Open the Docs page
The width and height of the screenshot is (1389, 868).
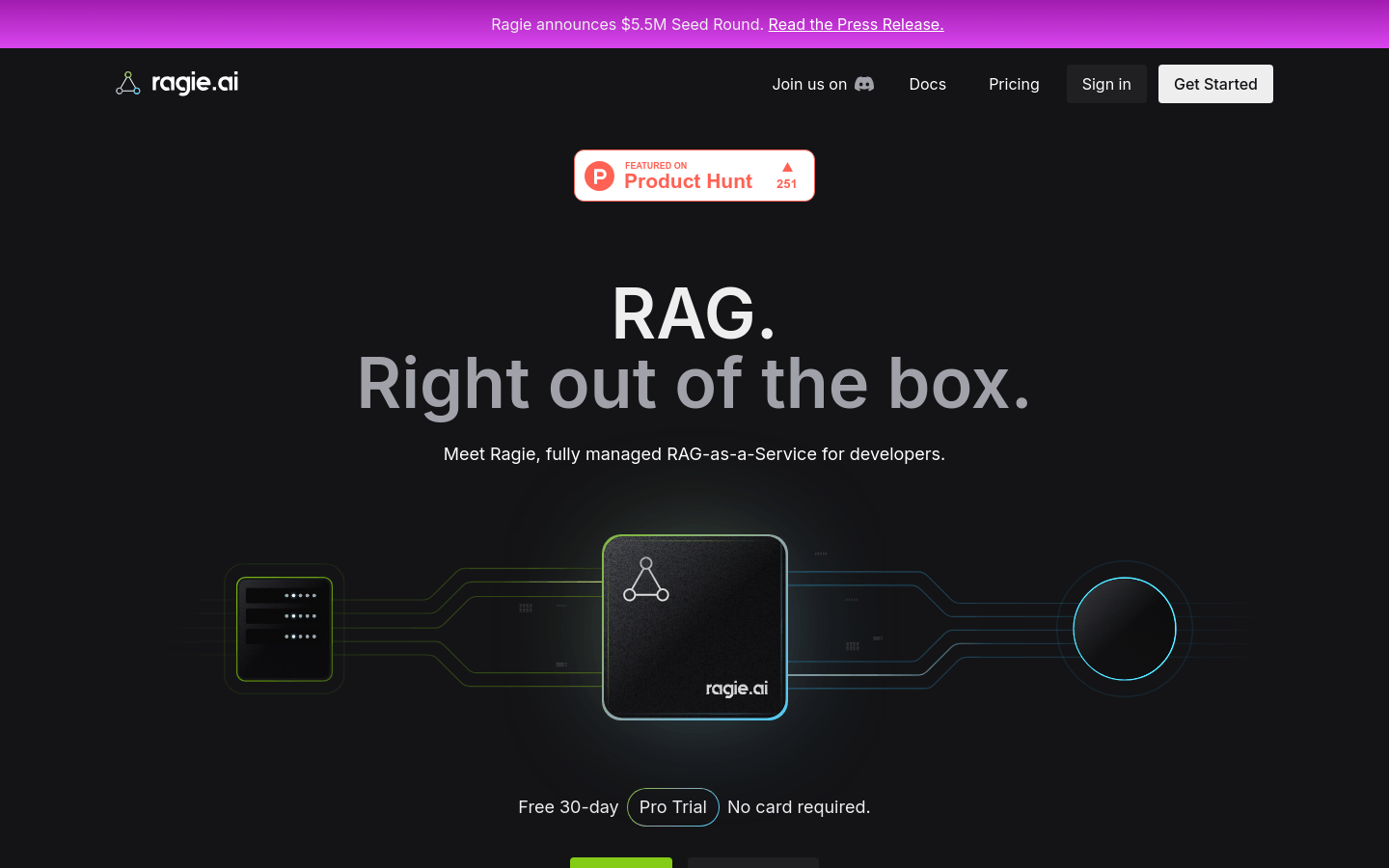coord(928,84)
